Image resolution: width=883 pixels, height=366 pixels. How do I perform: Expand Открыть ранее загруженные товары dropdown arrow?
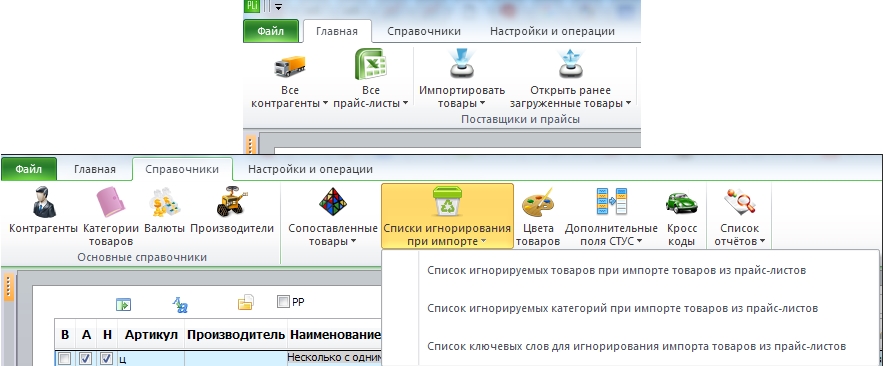[628, 104]
